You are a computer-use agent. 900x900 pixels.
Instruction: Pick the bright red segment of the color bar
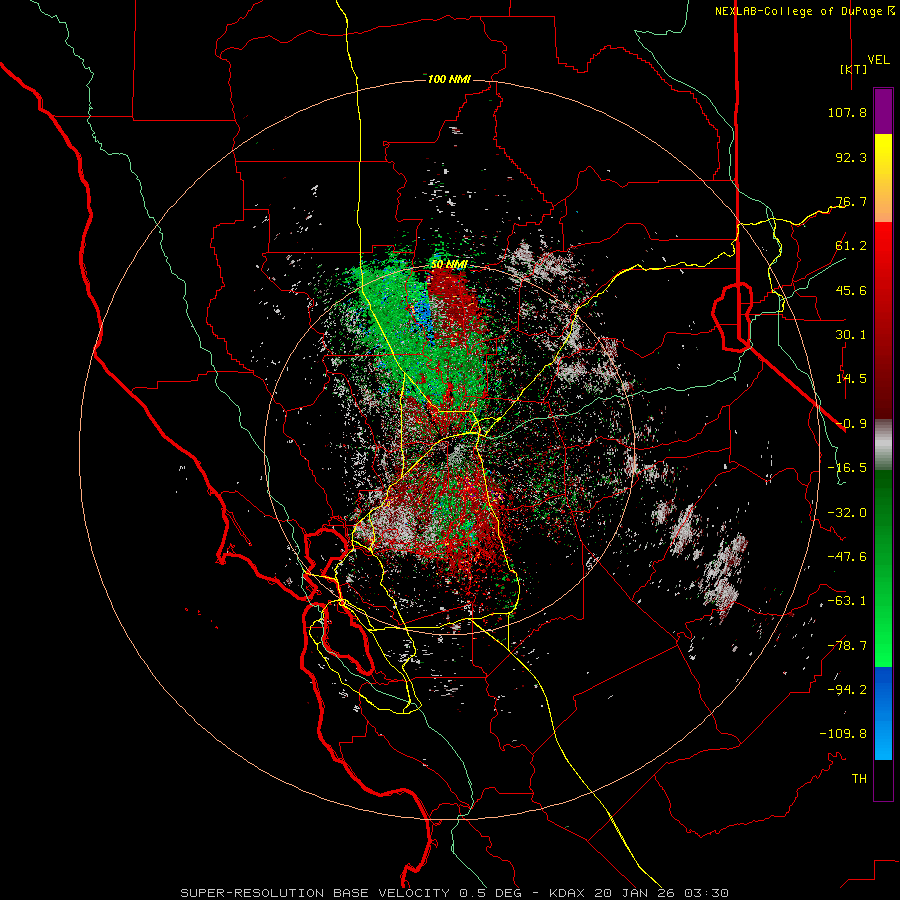coord(883,245)
